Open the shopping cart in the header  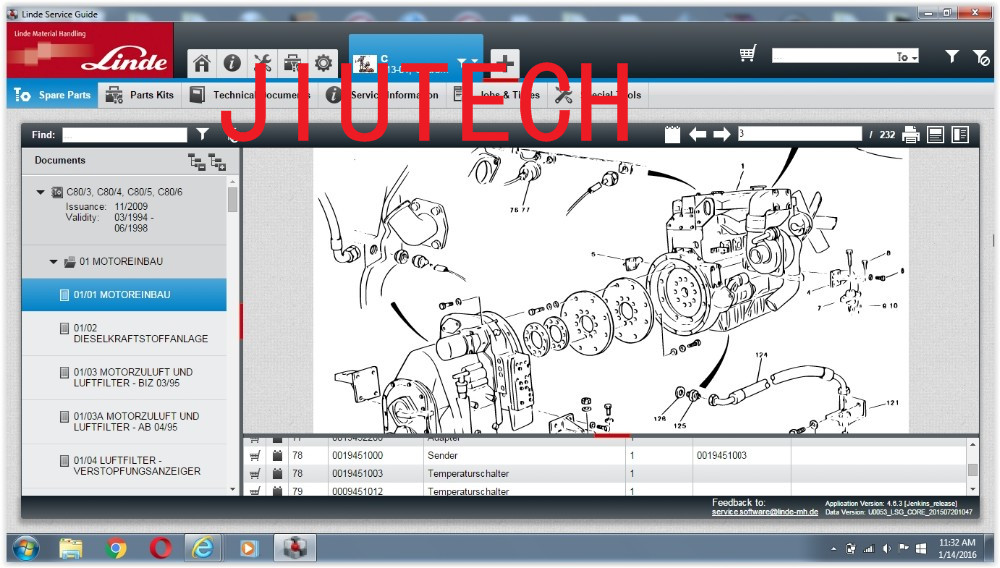[x=747, y=55]
